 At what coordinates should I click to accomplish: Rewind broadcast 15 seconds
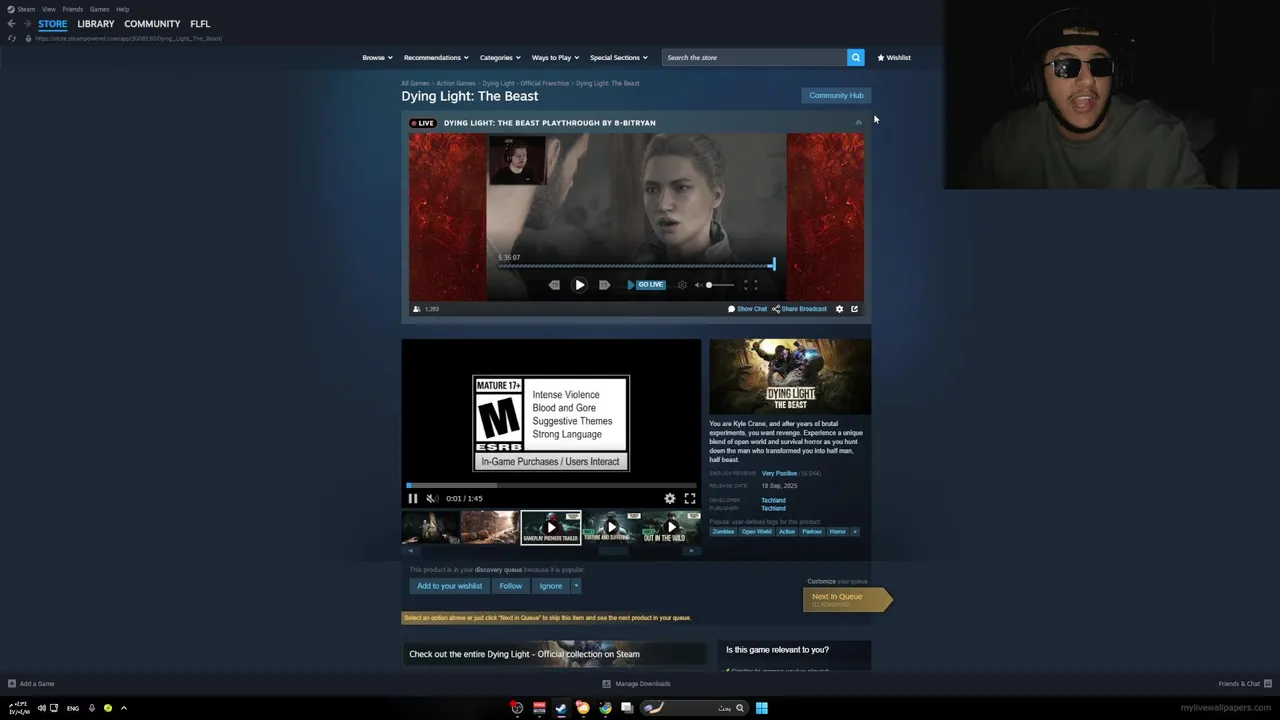tap(554, 285)
